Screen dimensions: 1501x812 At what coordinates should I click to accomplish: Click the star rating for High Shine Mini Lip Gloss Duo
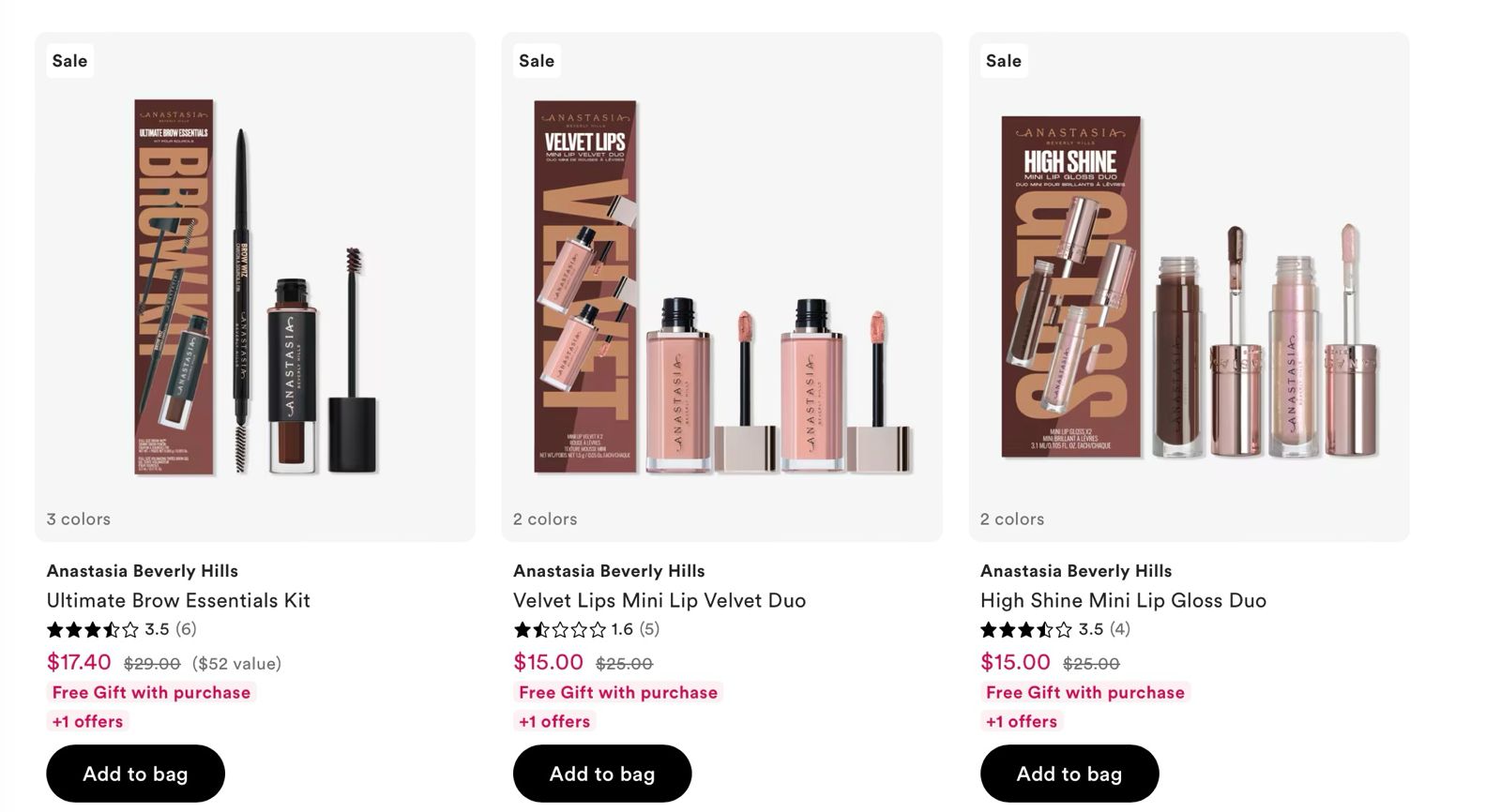click(x=1025, y=629)
